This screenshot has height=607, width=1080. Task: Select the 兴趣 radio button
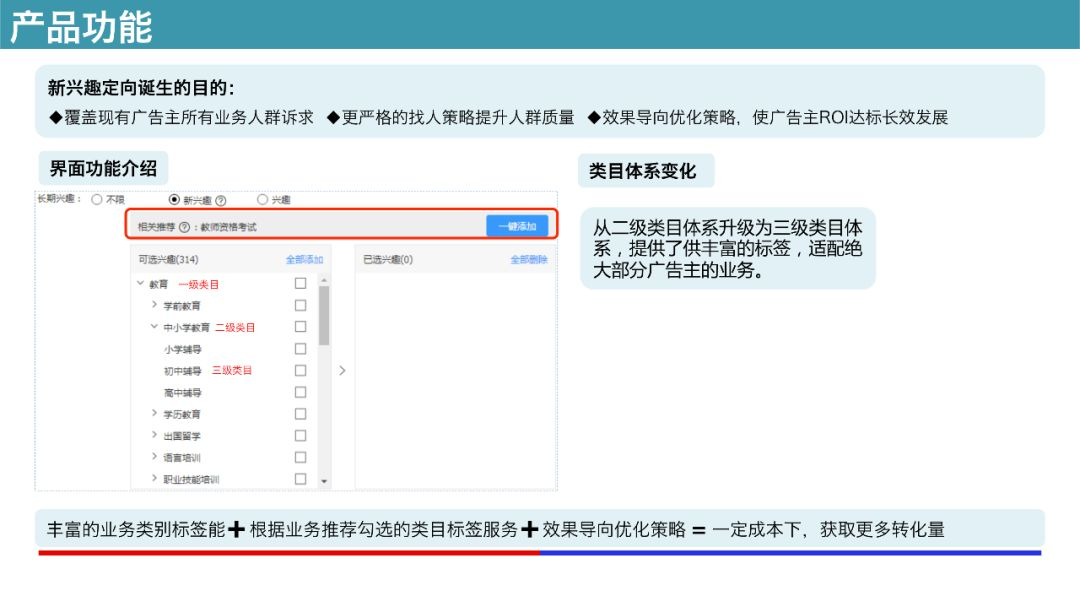click(x=261, y=199)
